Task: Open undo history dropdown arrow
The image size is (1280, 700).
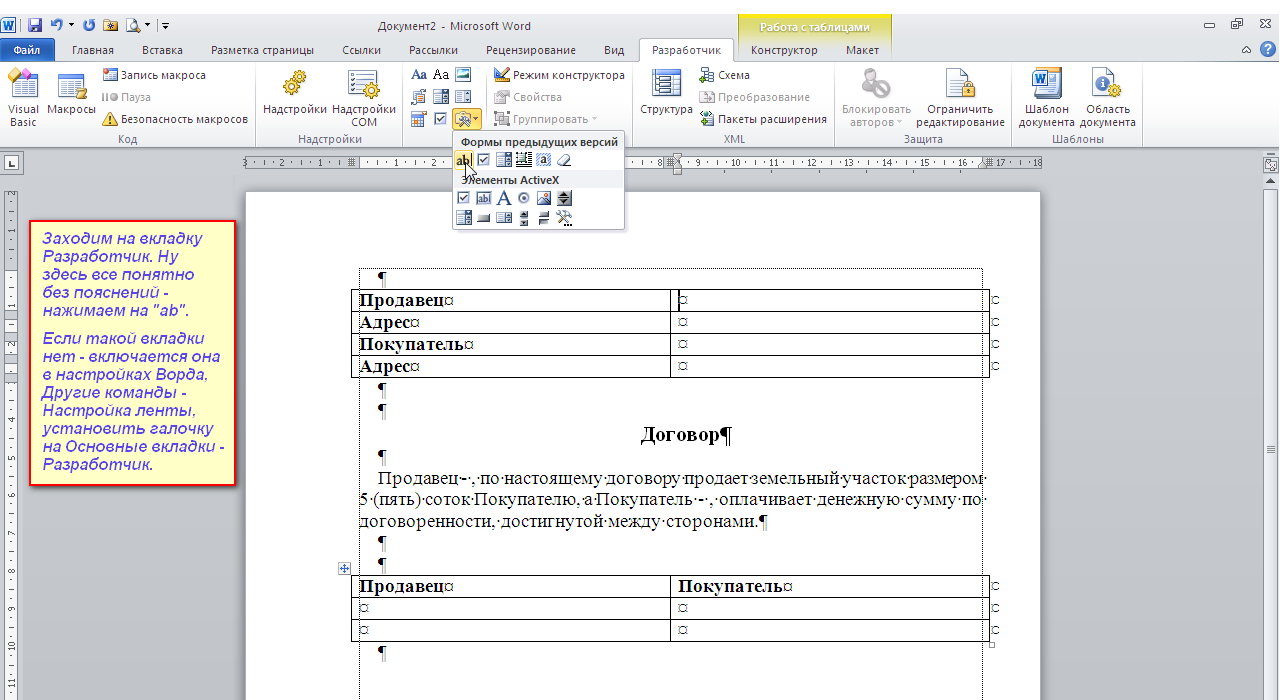Action: [x=71, y=25]
